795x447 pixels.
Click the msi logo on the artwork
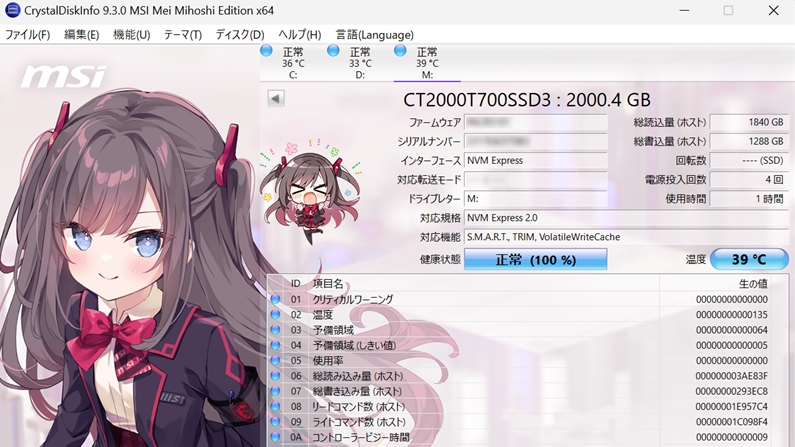click(63, 77)
